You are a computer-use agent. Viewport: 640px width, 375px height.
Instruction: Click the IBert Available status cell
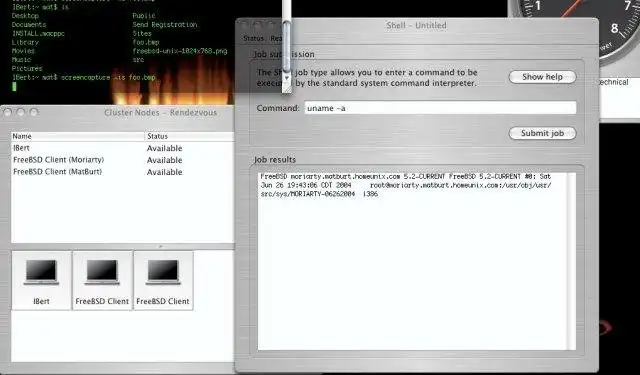(164, 148)
